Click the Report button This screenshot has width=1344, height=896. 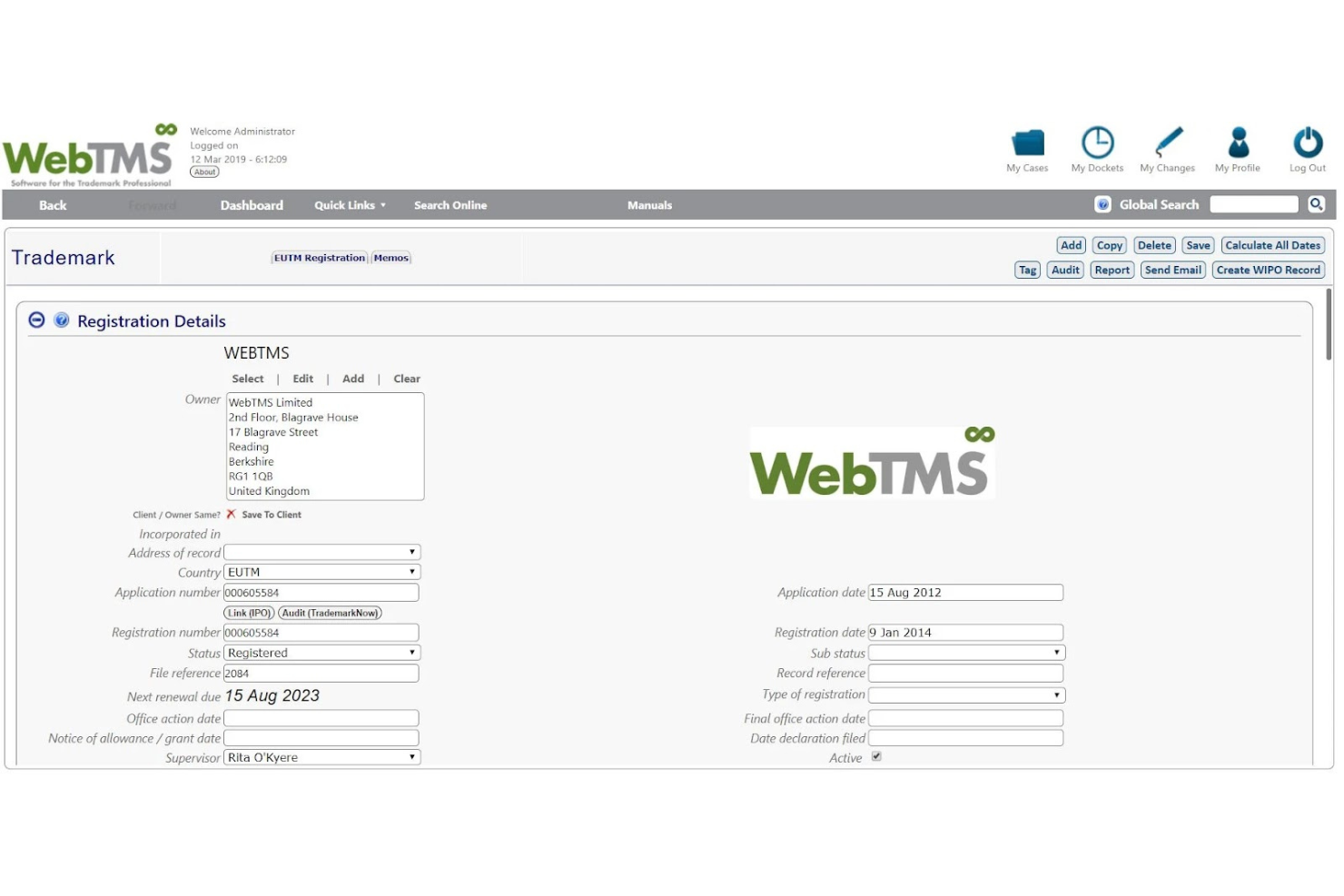(x=1112, y=270)
